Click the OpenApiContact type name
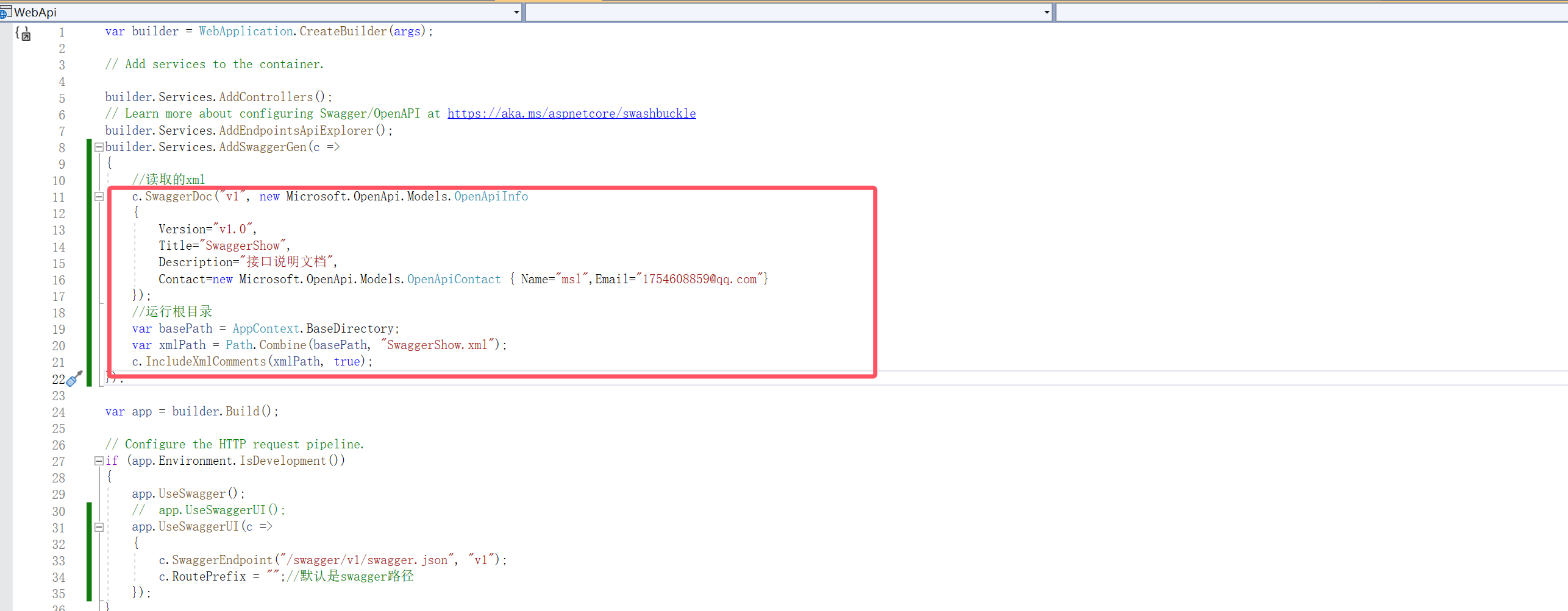This screenshot has width=1568, height=611. pos(454,279)
